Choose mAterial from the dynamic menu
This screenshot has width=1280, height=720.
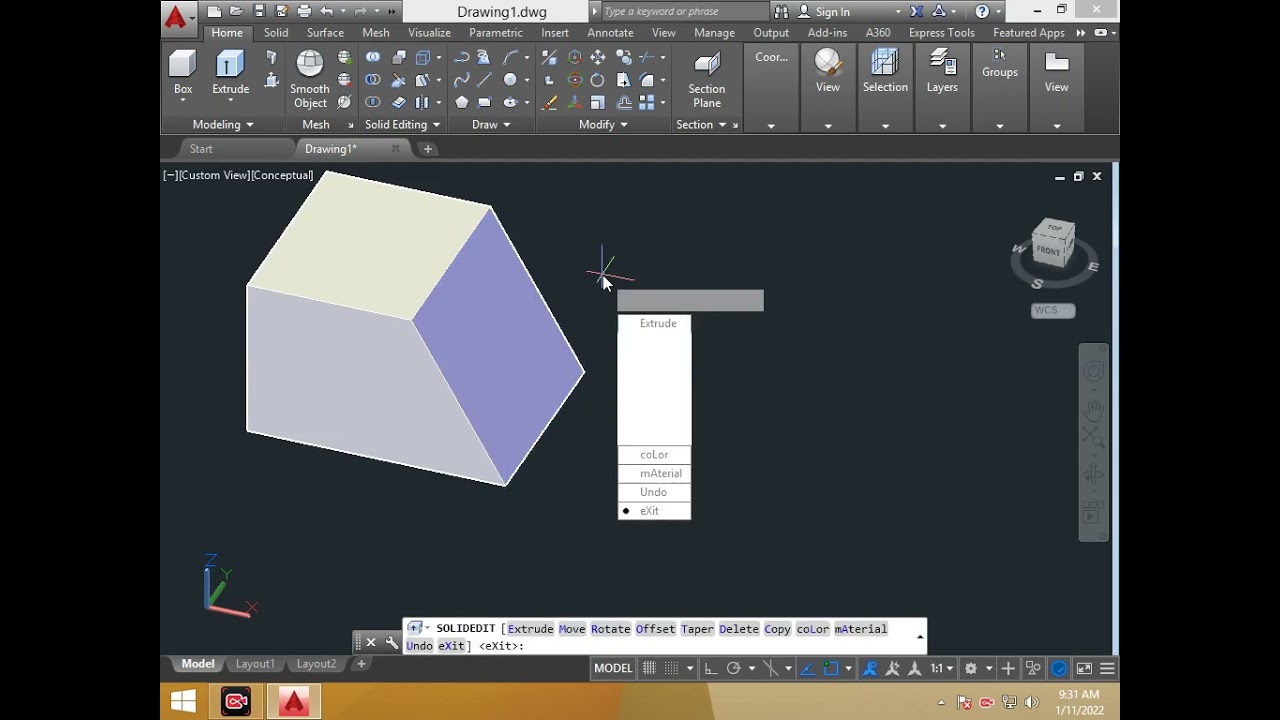click(x=654, y=473)
